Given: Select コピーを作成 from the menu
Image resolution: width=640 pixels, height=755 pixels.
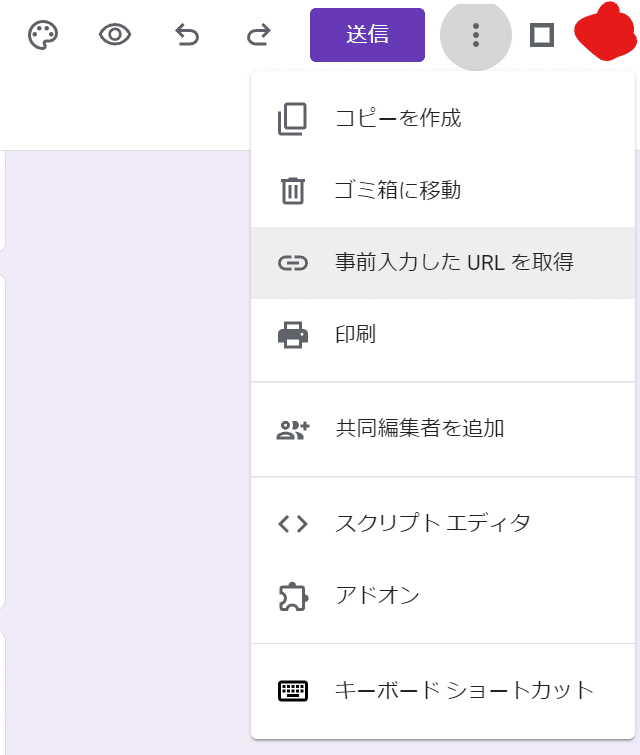Looking at the screenshot, I should 443,118.
